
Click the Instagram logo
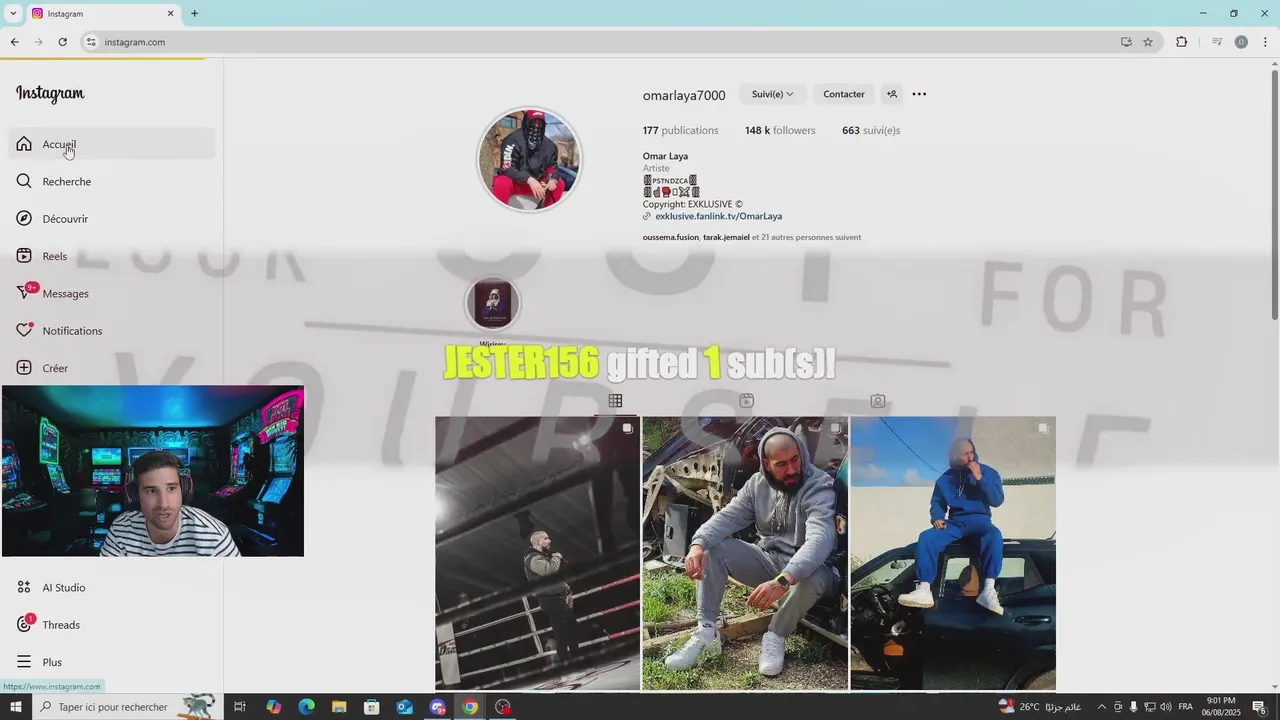[x=50, y=94]
